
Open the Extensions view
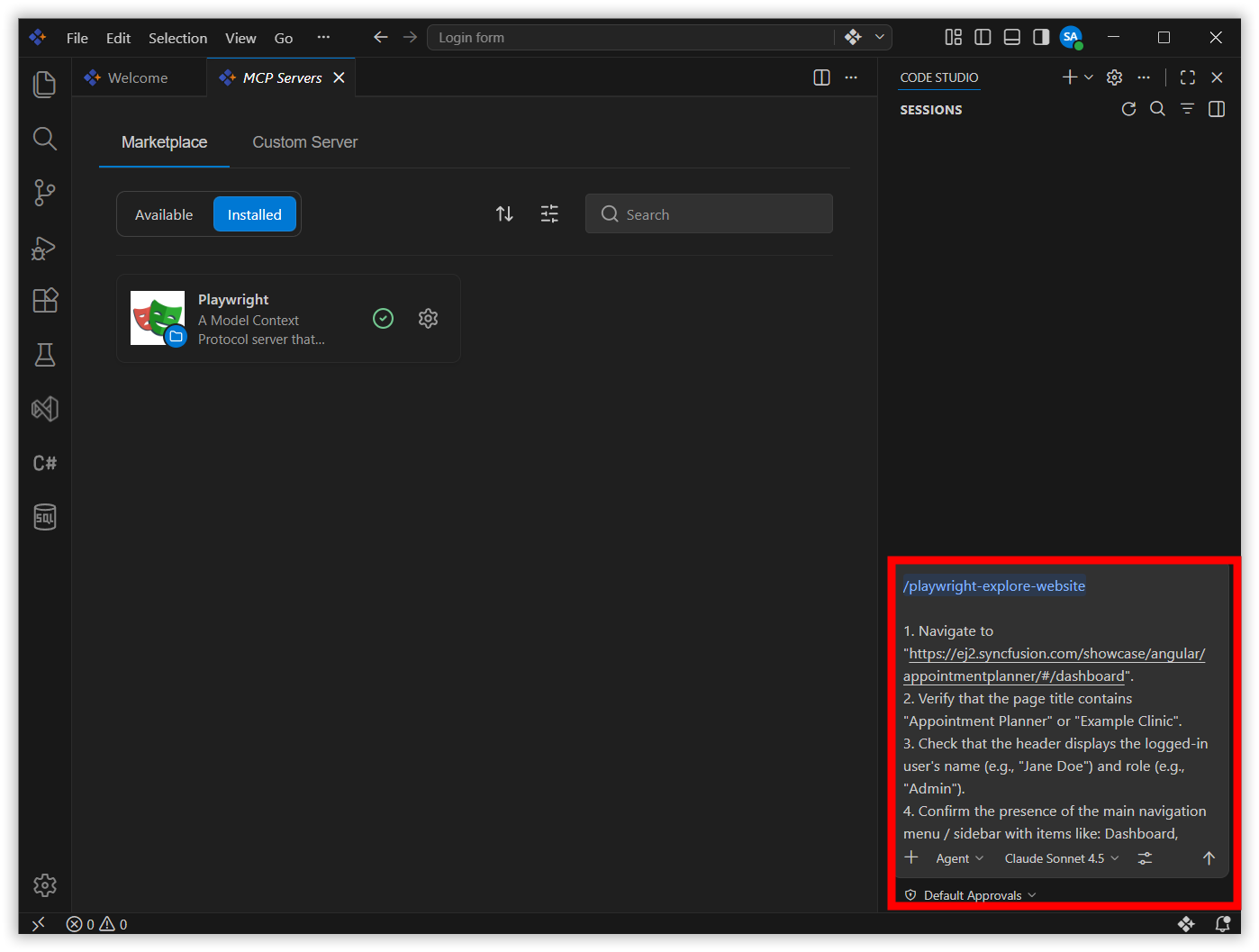tap(44, 301)
